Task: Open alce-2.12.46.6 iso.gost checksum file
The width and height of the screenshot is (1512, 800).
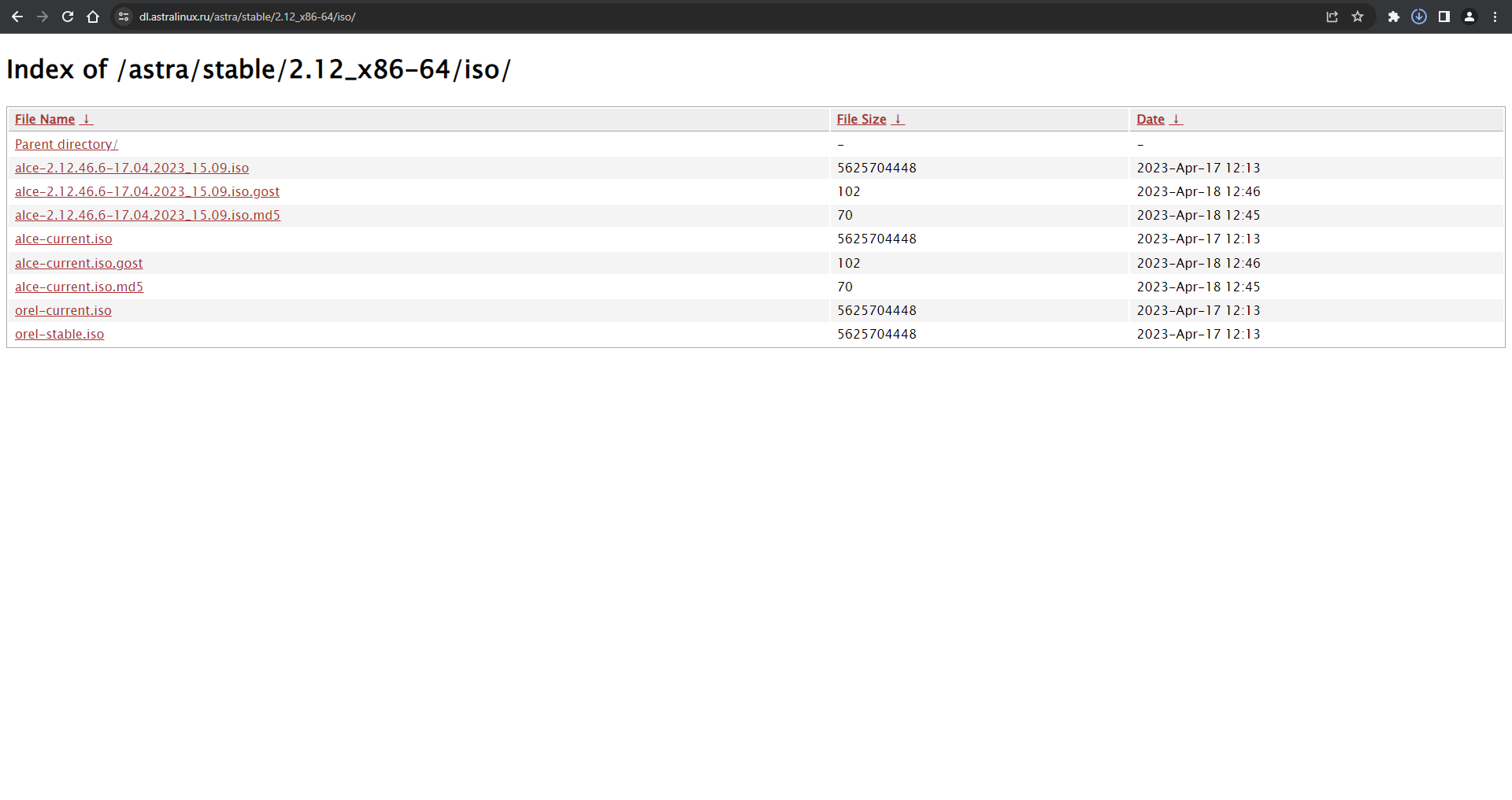Action: (x=147, y=191)
